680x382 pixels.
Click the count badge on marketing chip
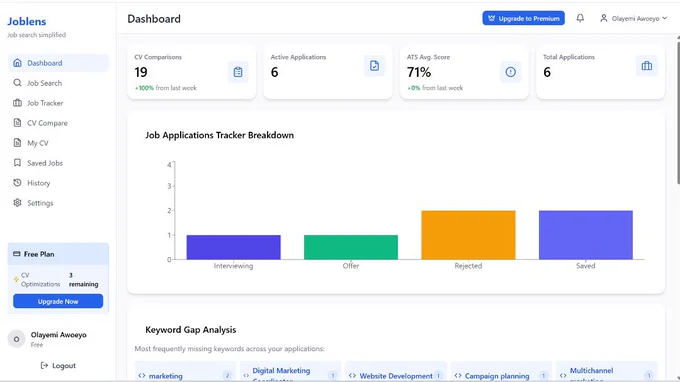coord(227,375)
